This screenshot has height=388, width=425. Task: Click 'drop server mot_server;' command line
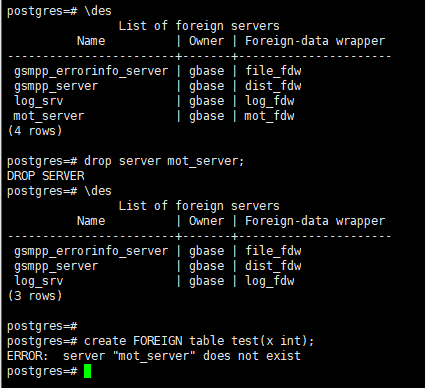click(x=164, y=161)
